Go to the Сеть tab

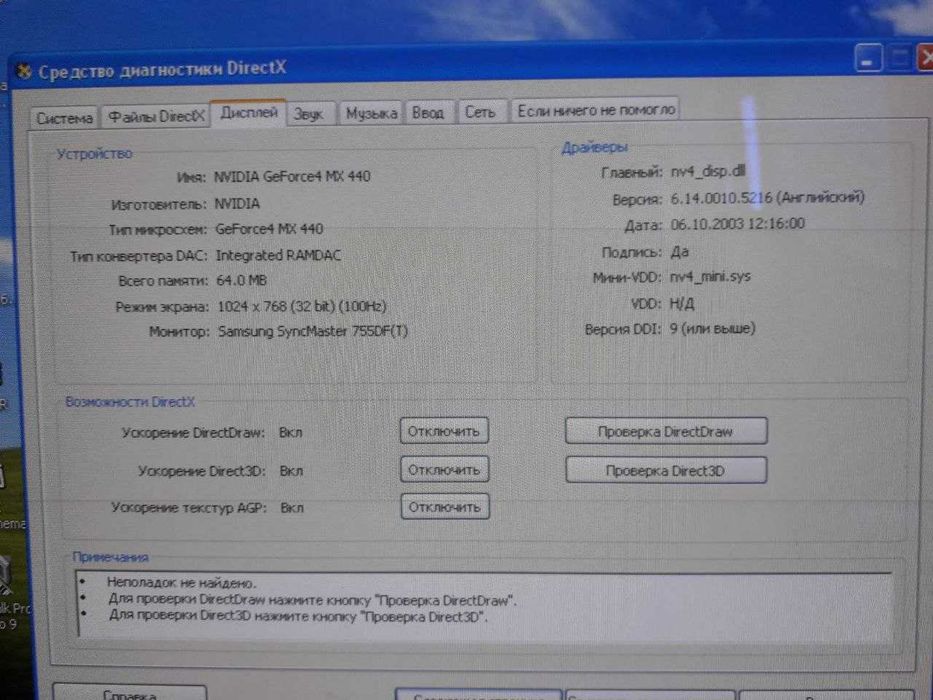[x=480, y=111]
